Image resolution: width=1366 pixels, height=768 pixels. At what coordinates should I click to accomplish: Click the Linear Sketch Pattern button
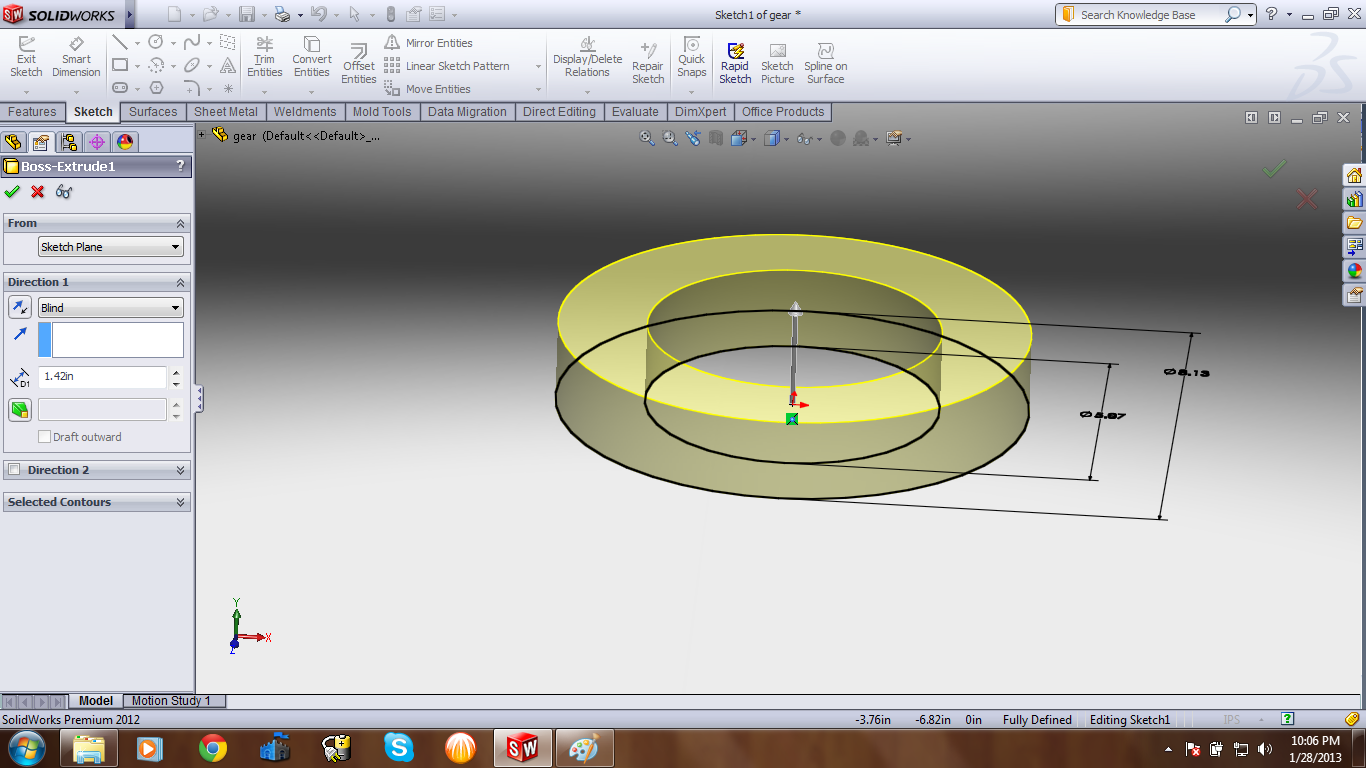click(x=447, y=66)
